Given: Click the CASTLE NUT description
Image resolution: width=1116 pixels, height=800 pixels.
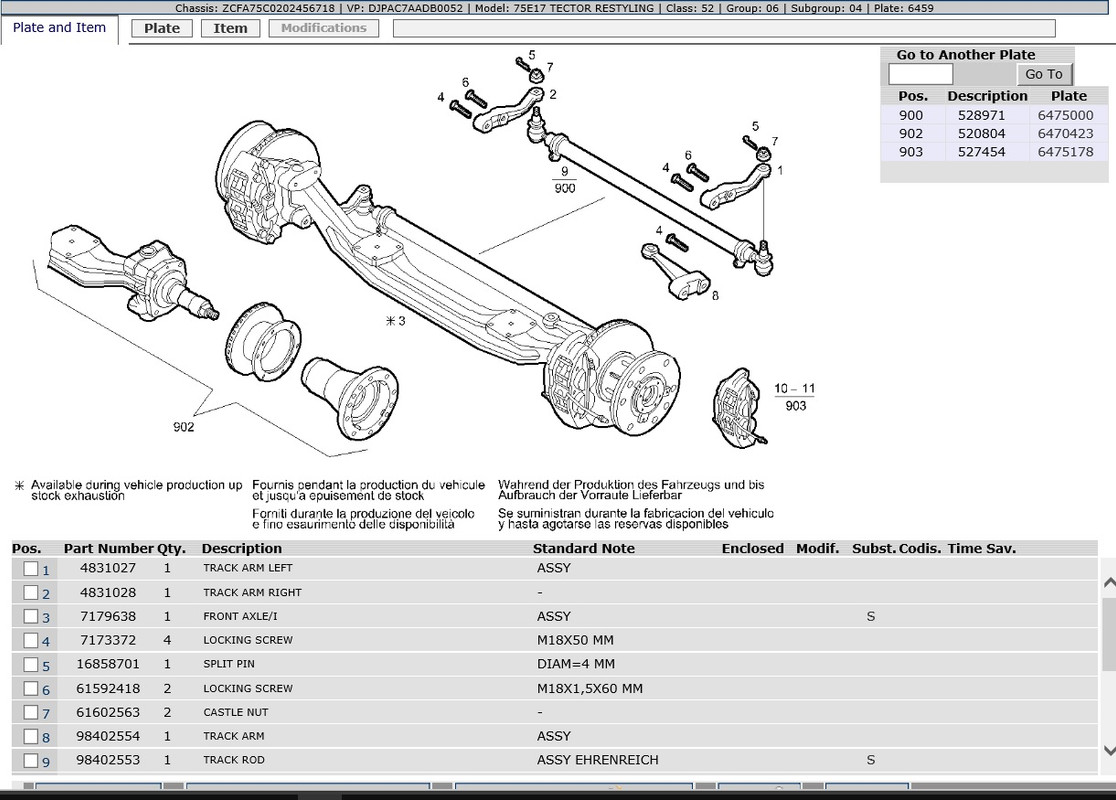Looking at the screenshot, I should coord(236,712).
